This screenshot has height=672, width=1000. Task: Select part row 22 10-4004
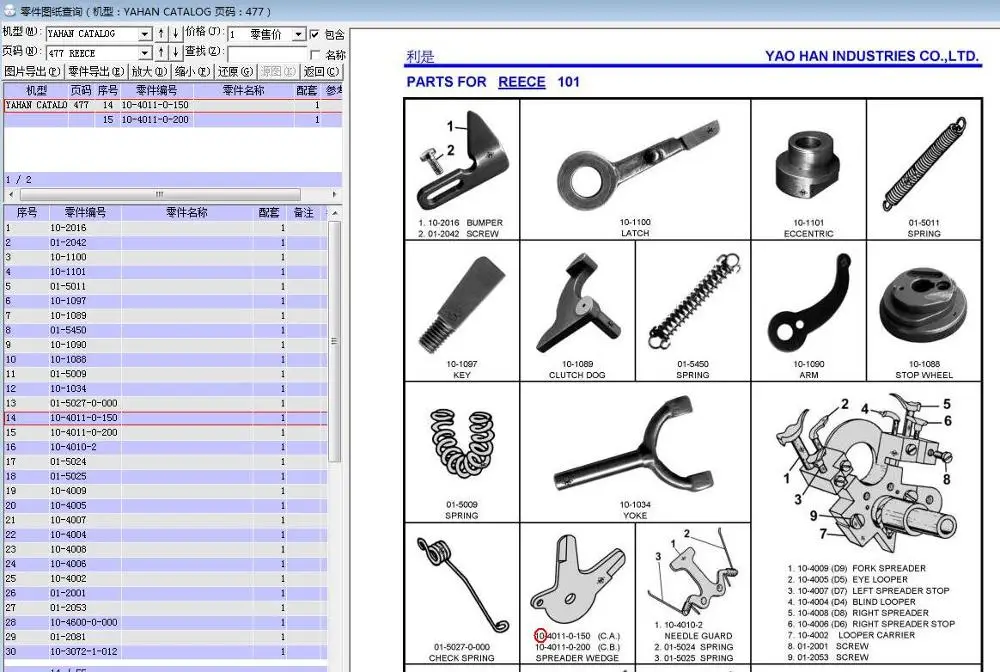click(x=165, y=535)
